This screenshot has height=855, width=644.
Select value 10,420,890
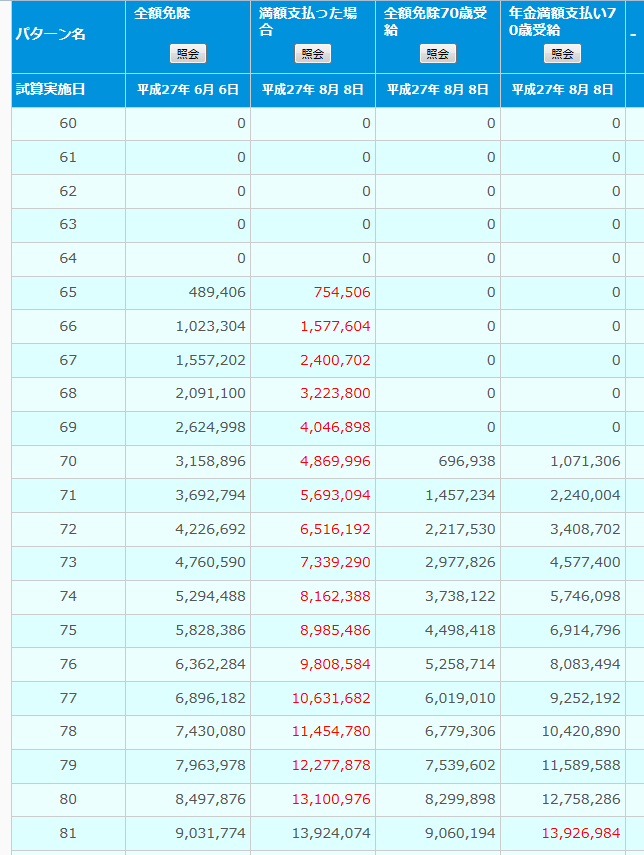pyautogui.click(x=581, y=731)
